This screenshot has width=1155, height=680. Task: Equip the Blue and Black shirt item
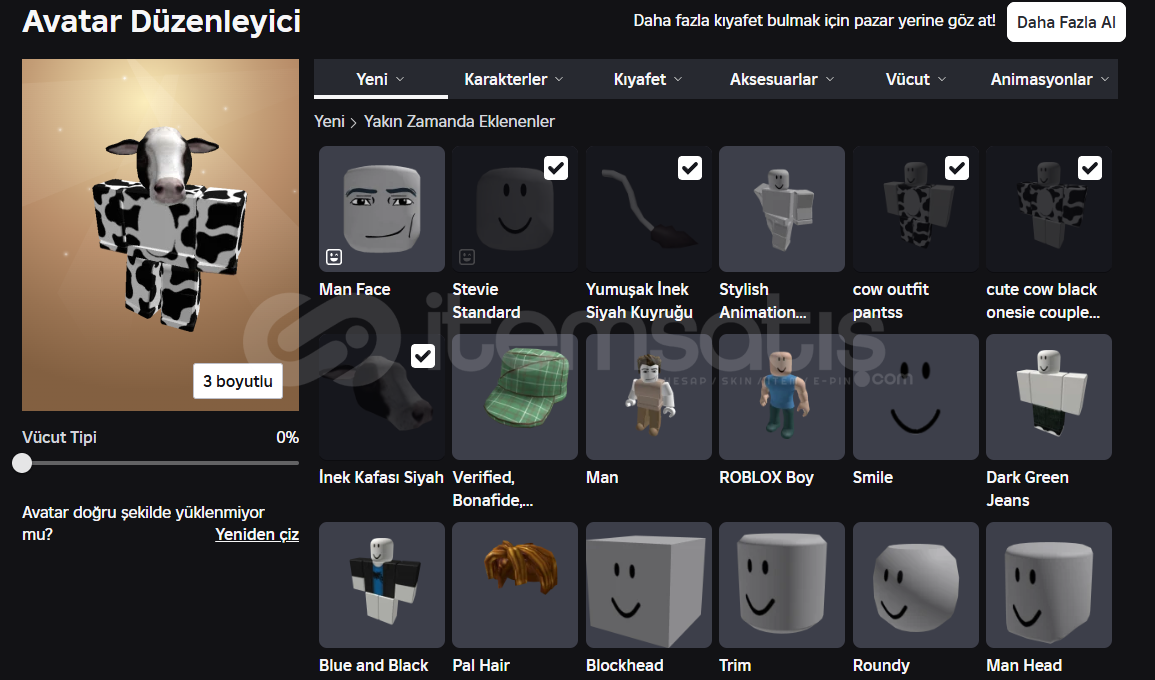tap(382, 585)
